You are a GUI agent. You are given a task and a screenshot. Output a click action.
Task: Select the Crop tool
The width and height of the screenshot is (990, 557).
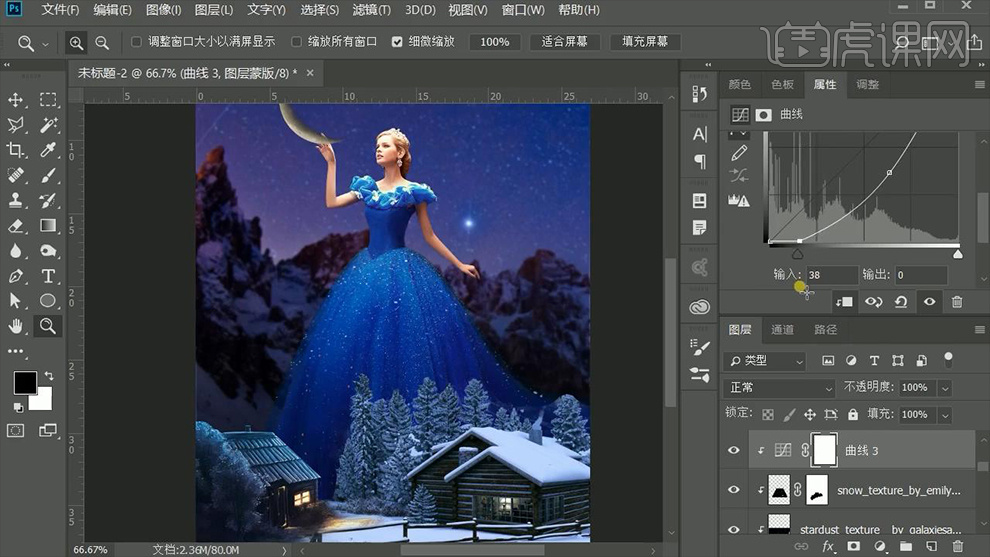click(16, 150)
